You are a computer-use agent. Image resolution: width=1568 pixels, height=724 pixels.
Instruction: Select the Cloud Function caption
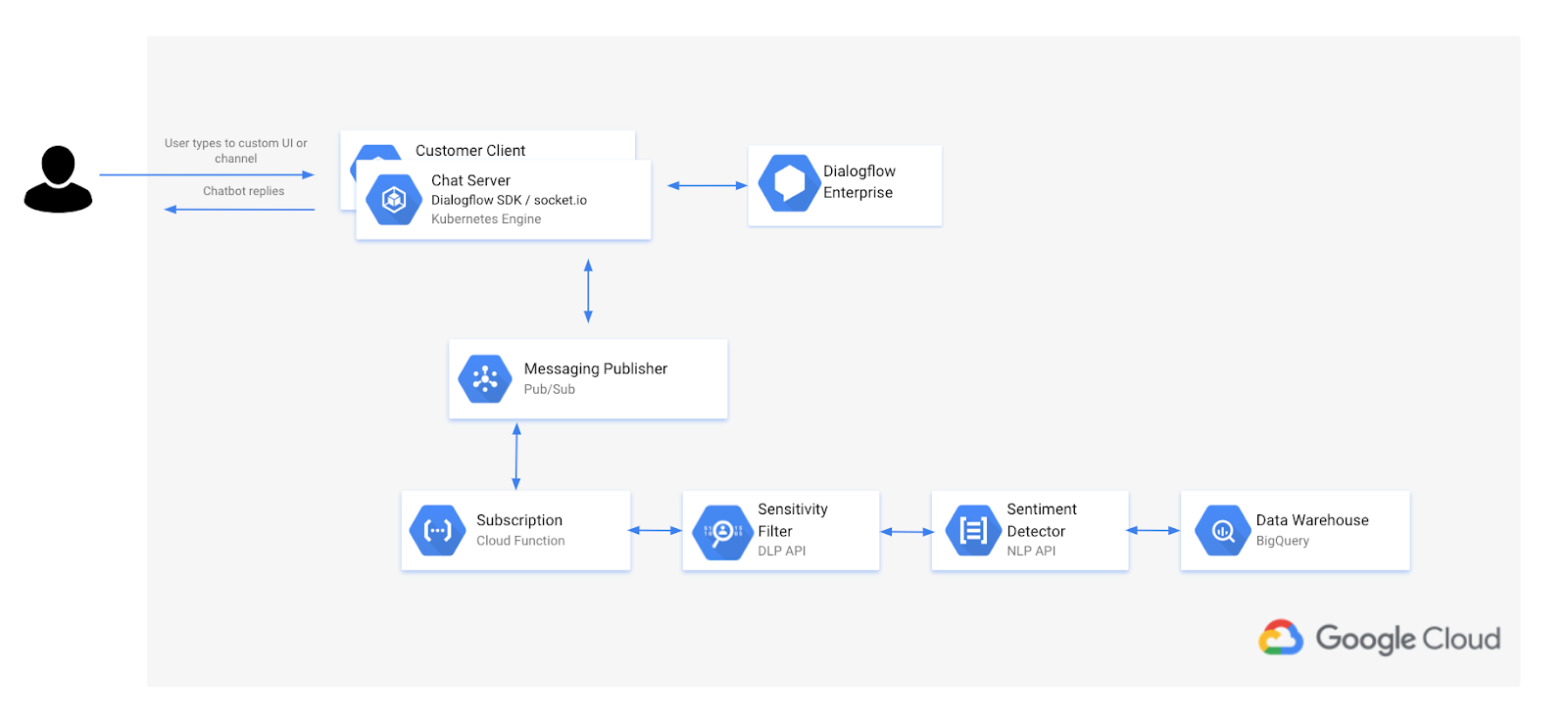(520, 541)
